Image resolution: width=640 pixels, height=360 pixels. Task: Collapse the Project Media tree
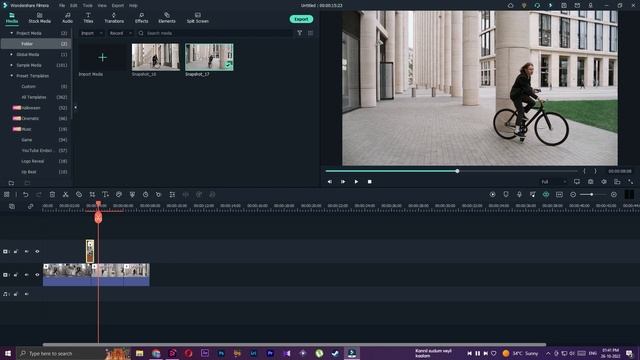(11, 33)
